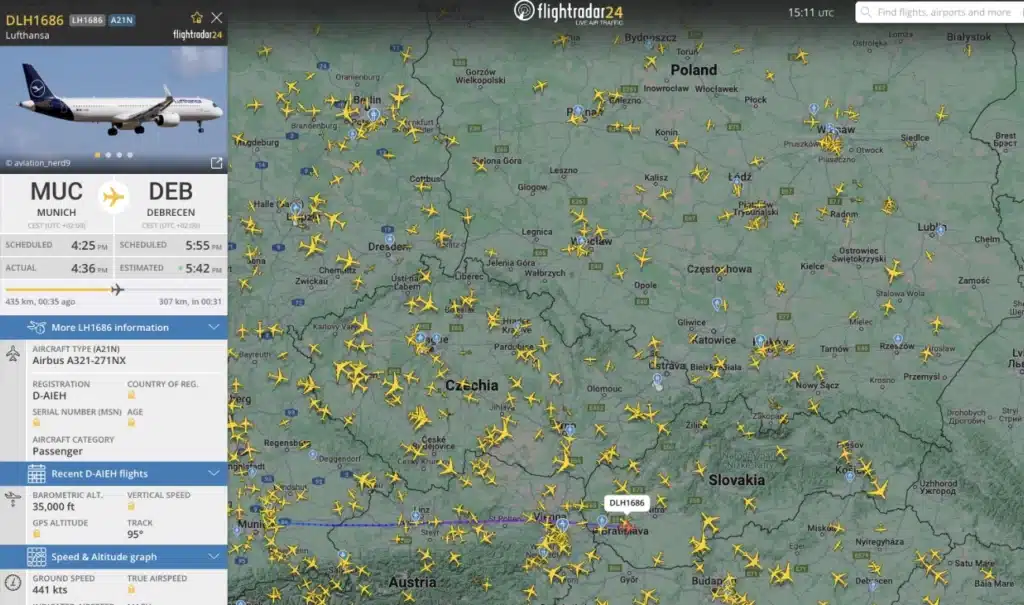Select the second photo carousel dot
This screenshot has height=605, width=1024.
click(x=108, y=154)
